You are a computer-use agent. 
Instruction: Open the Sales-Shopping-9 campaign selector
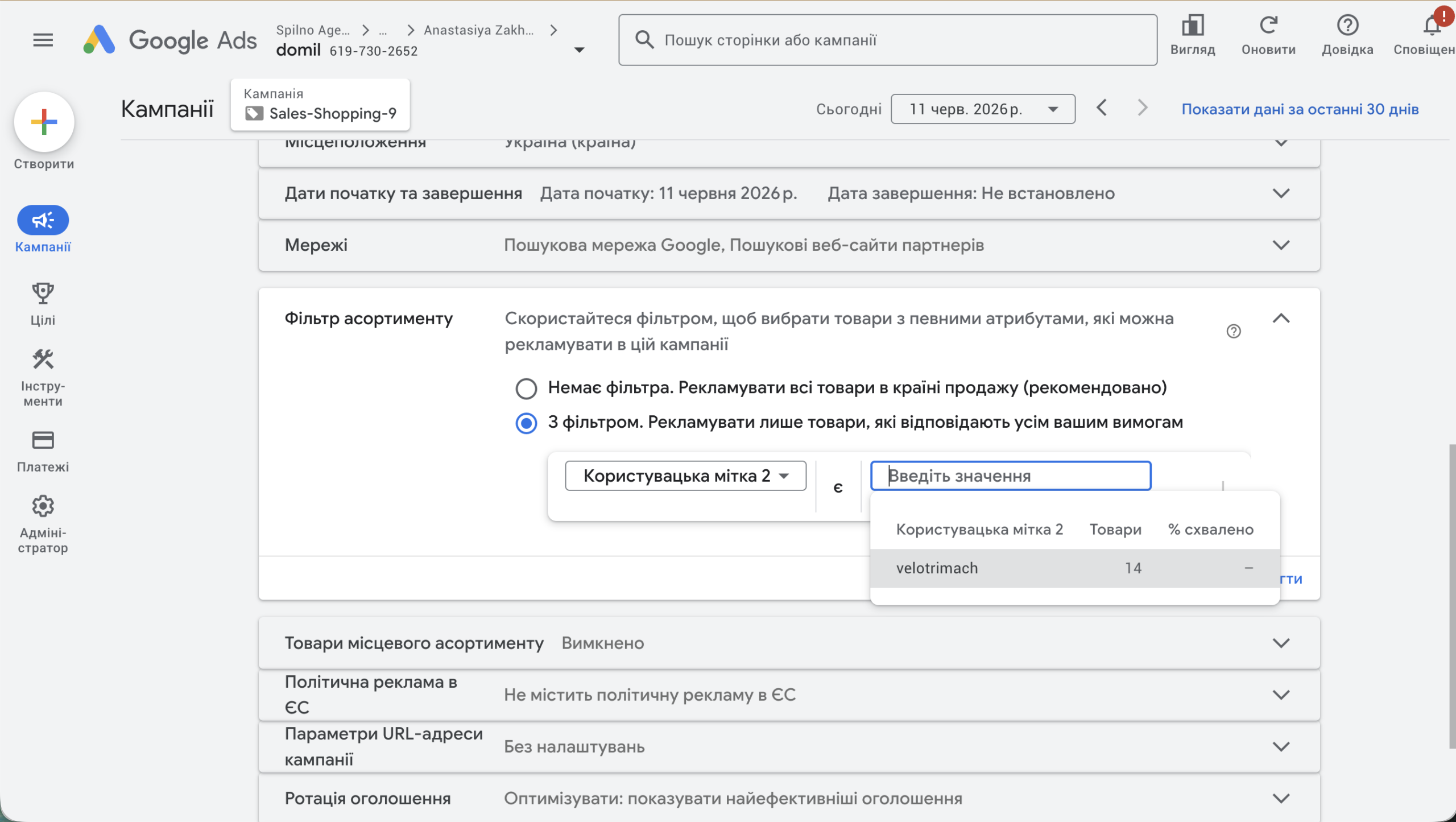pos(320,105)
